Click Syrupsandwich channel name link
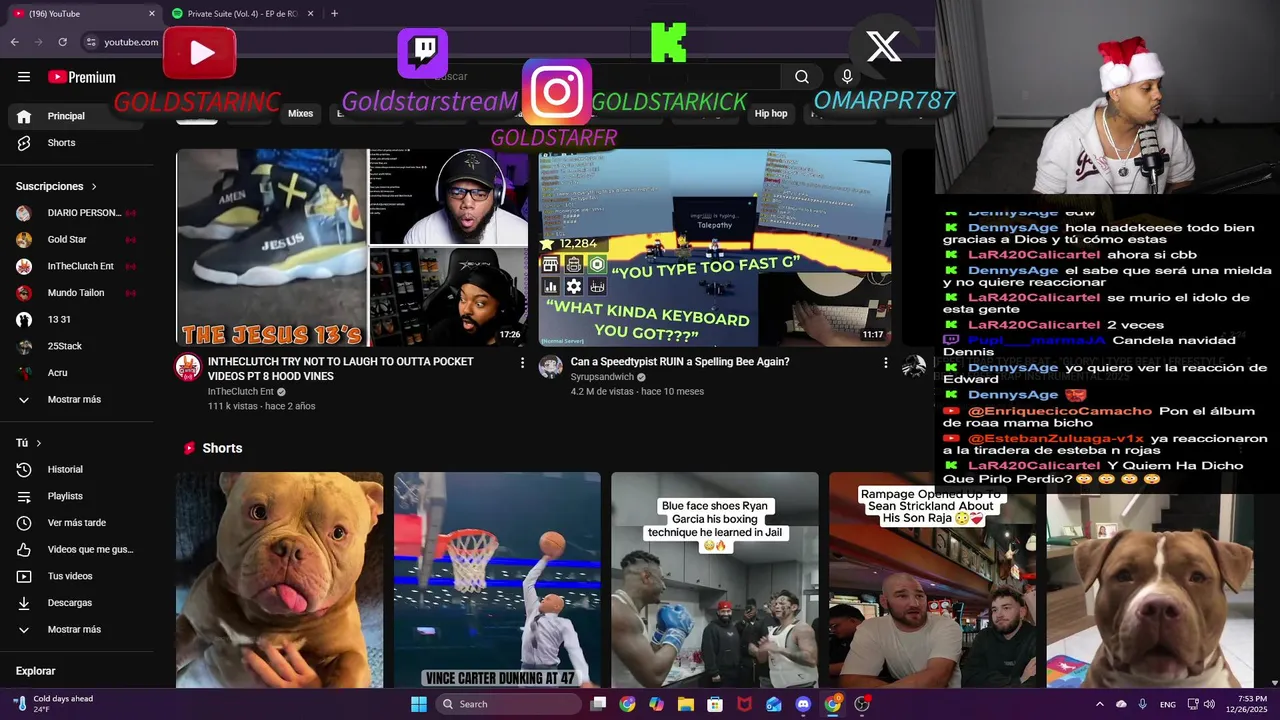Image resolution: width=1280 pixels, height=720 pixels. tap(602, 377)
